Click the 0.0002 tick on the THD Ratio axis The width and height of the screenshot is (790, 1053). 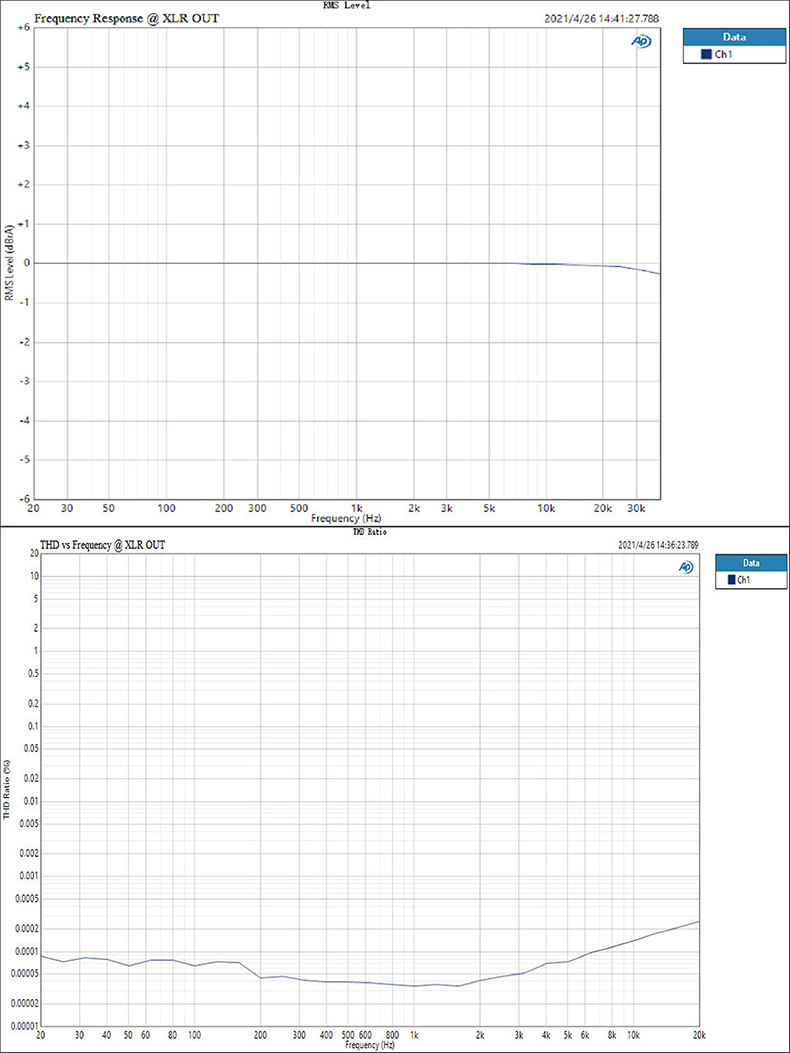[26, 929]
